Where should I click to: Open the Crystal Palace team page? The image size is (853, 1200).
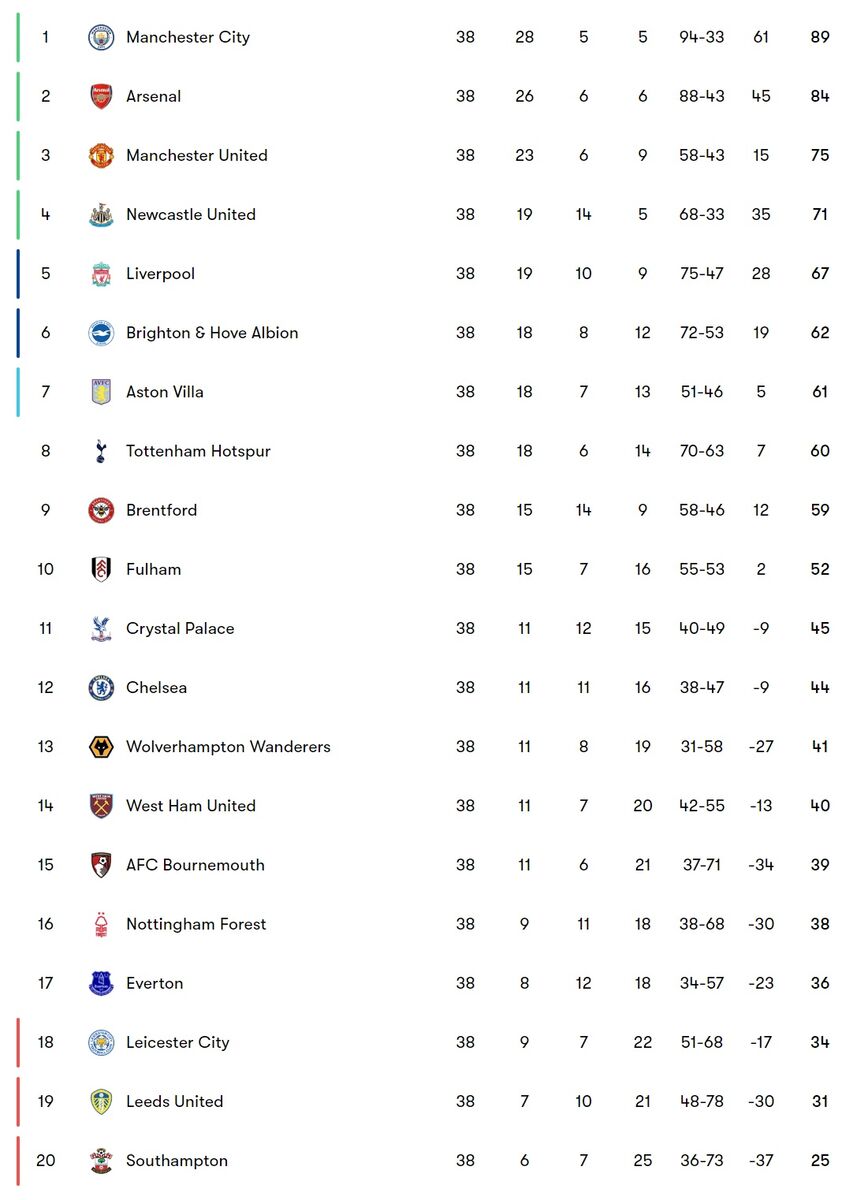coord(180,629)
